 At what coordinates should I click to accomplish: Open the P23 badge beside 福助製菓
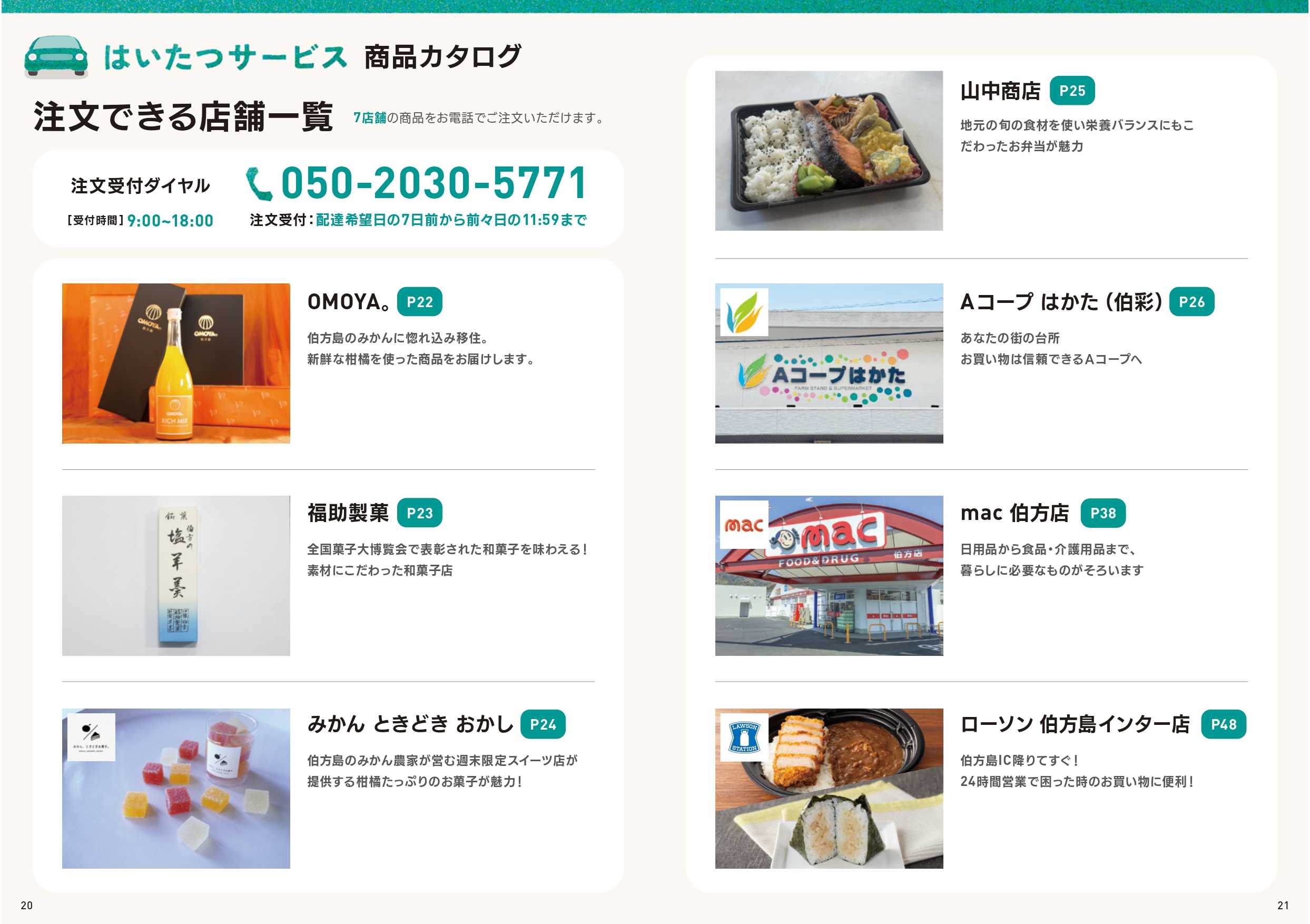click(419, 513)
